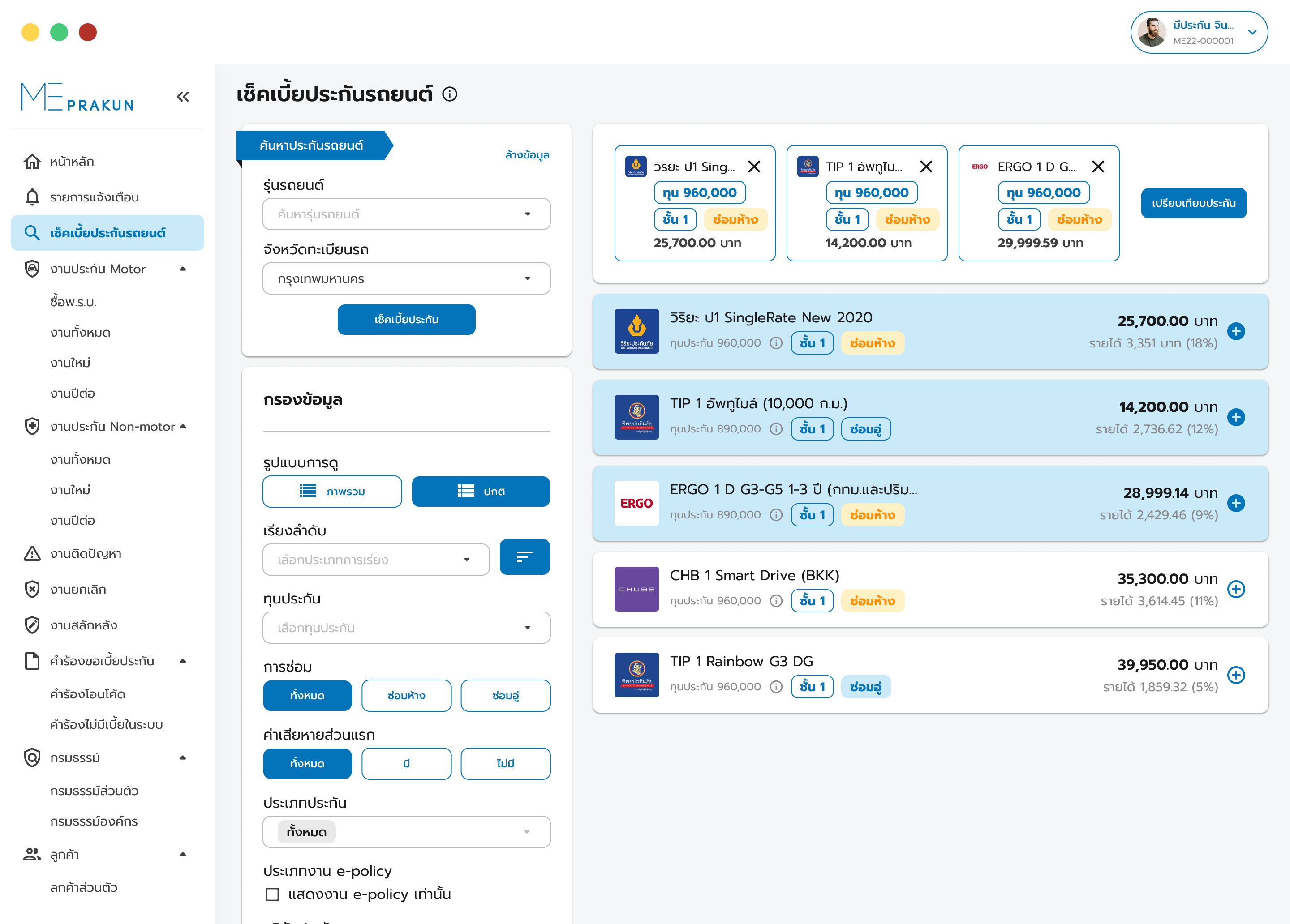This screenshot has width=1290, height=924.
Task: Remove the TIP 1 comparison card
Action: click(926, 167)
